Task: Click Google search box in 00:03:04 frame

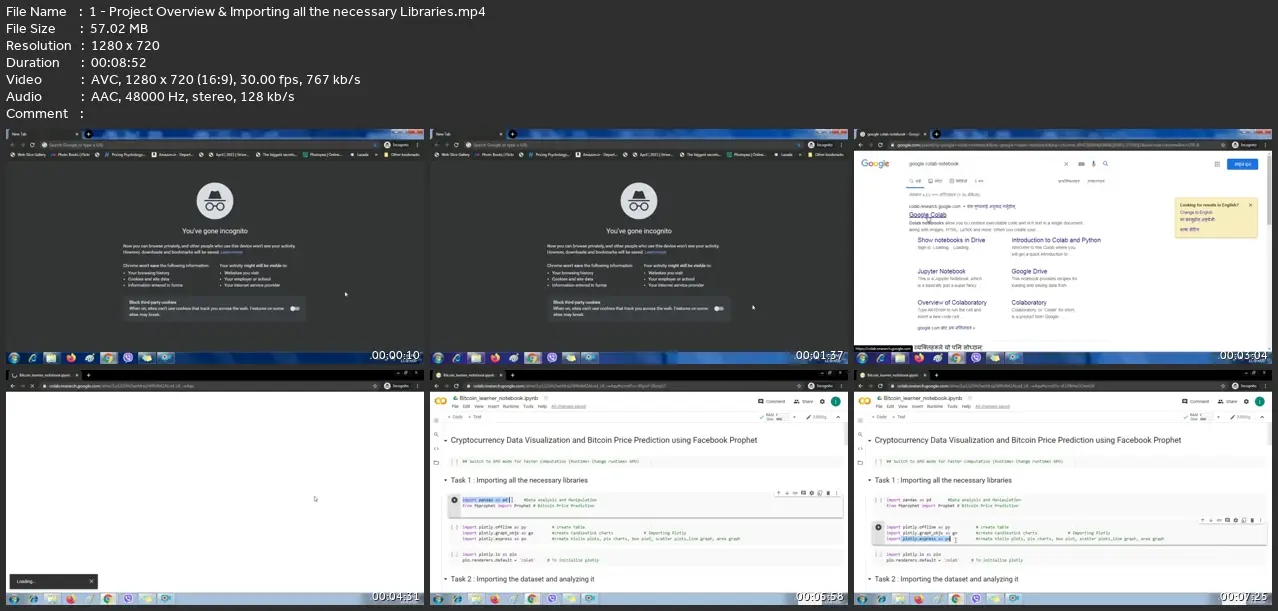Action: click(980, 164)
